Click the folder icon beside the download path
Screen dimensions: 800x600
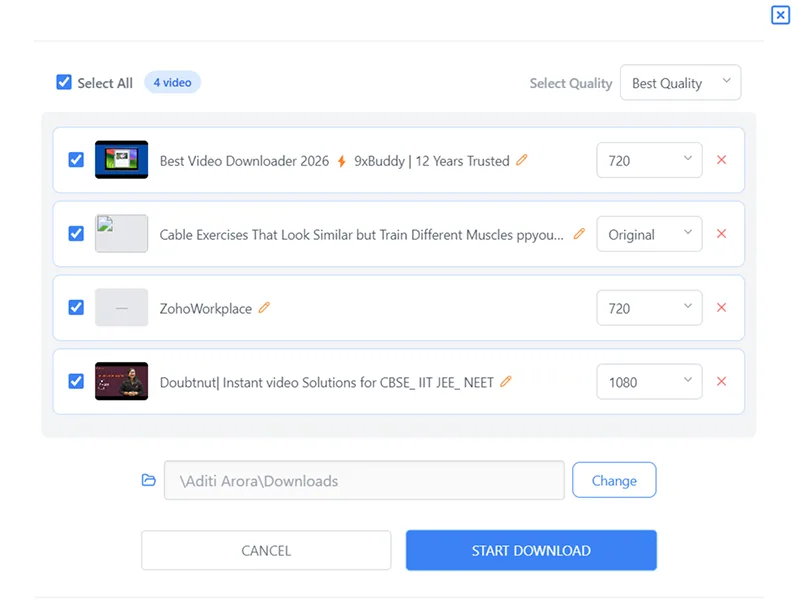click(148, 480)
